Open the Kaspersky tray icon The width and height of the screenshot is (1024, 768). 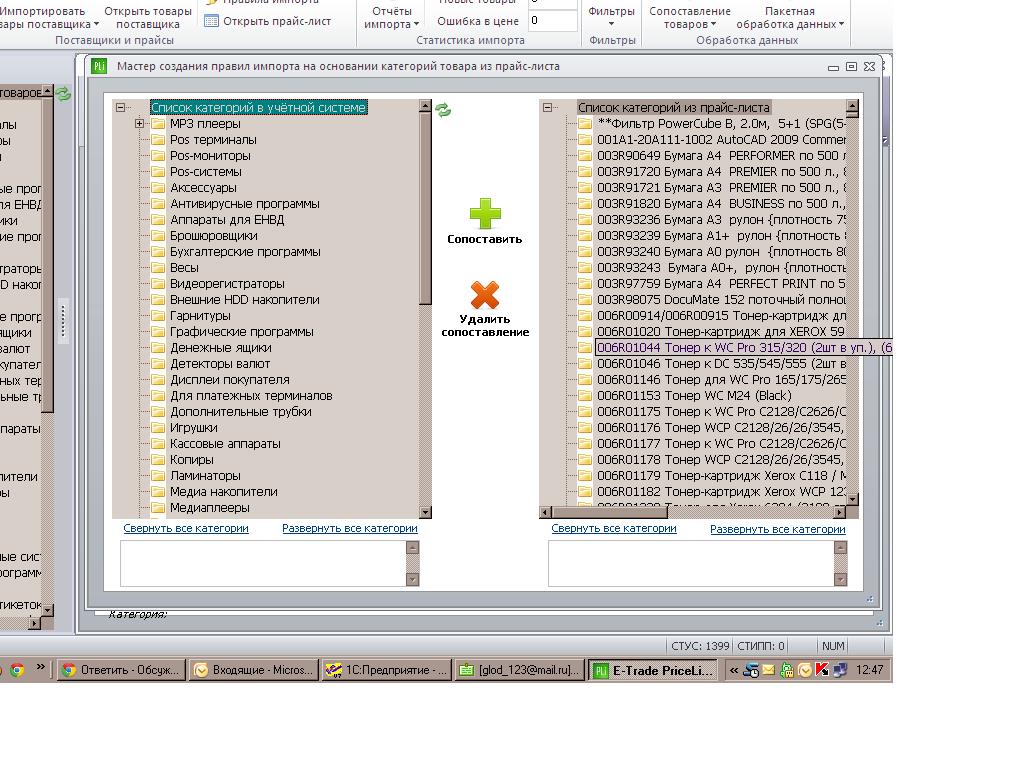[822, 670]
